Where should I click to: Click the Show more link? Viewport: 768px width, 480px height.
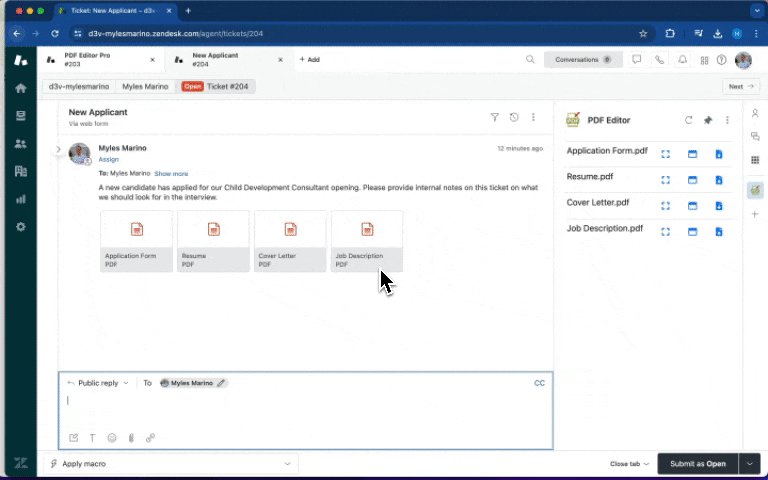pyautogui.click(x=170, y=173)
